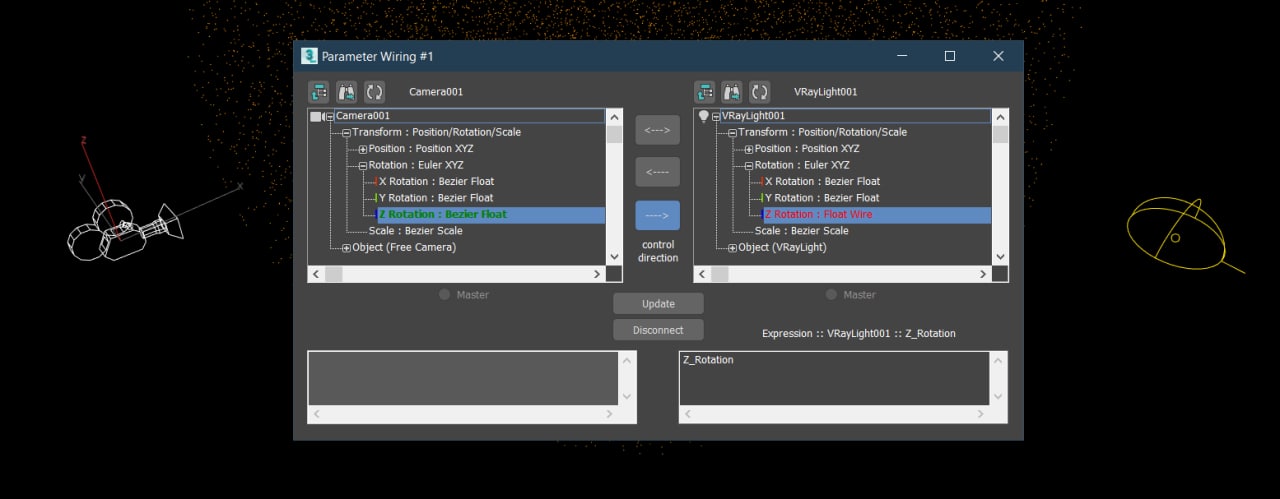Collapse the VRayLight001 root node
Viewport: 1280px width, 499px height.
point(716,116)
